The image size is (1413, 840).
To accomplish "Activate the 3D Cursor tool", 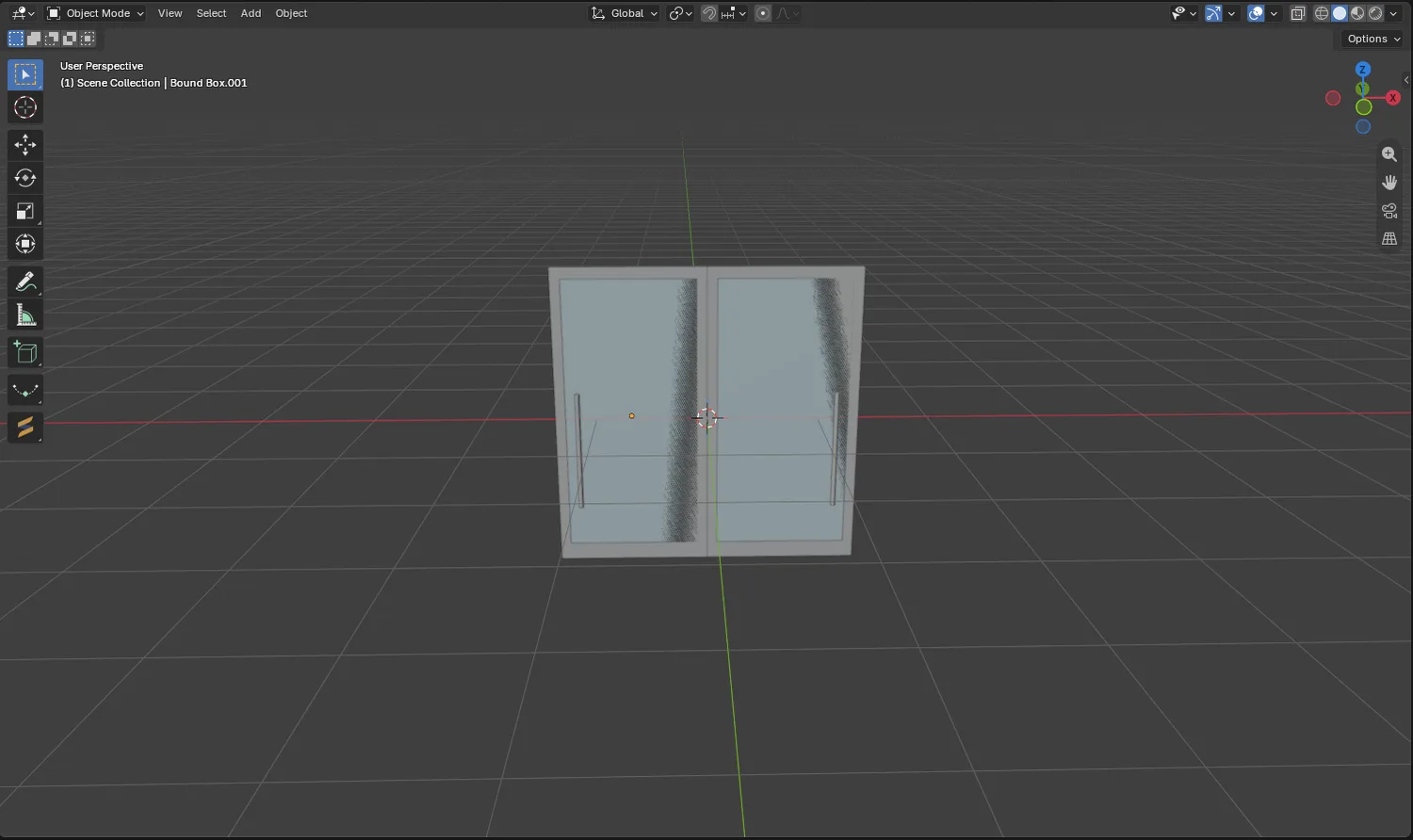I will pos(25,107).
